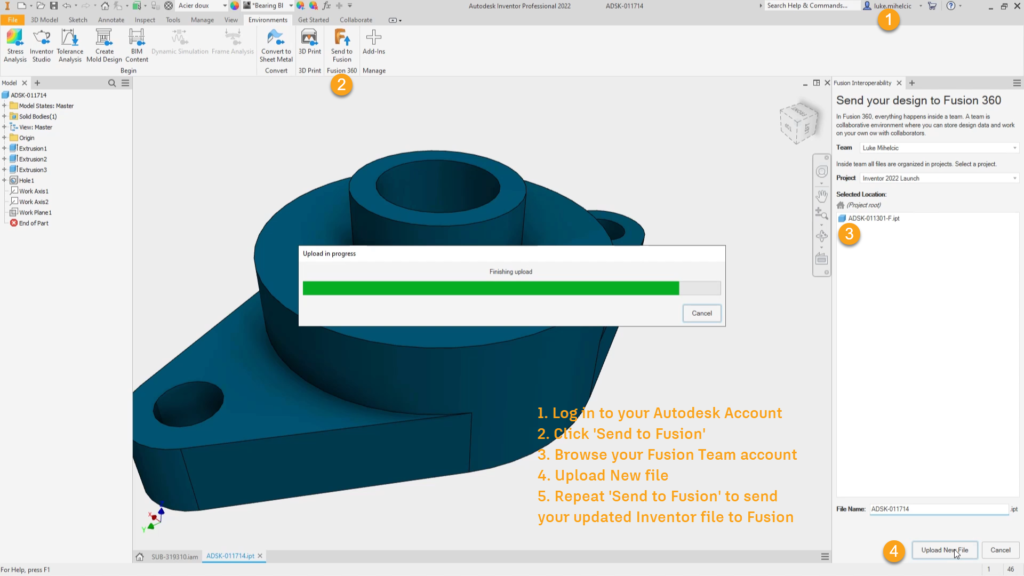
Task: Select End of Part marker
Action: point(29,223)
